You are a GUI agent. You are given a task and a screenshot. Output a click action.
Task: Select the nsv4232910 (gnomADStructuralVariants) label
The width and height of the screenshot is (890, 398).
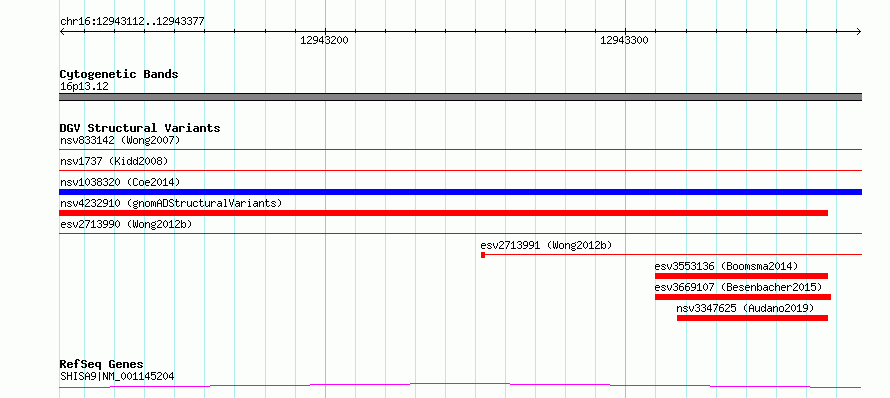pos(171,203)
